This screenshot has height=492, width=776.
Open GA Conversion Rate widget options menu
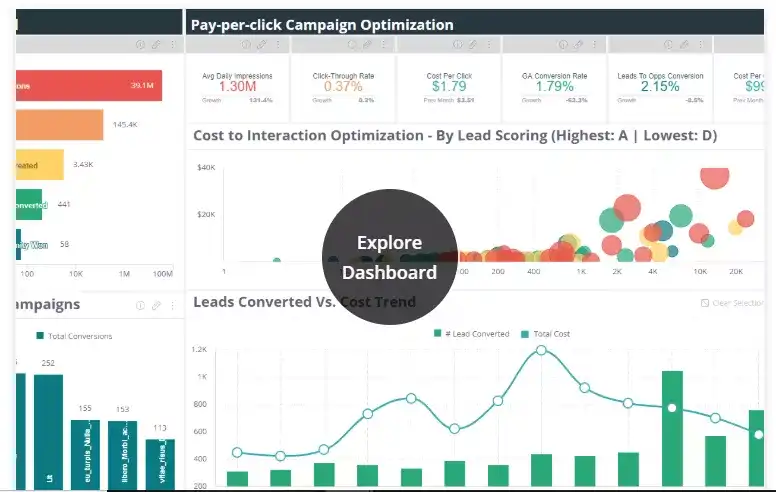point(595,45)
